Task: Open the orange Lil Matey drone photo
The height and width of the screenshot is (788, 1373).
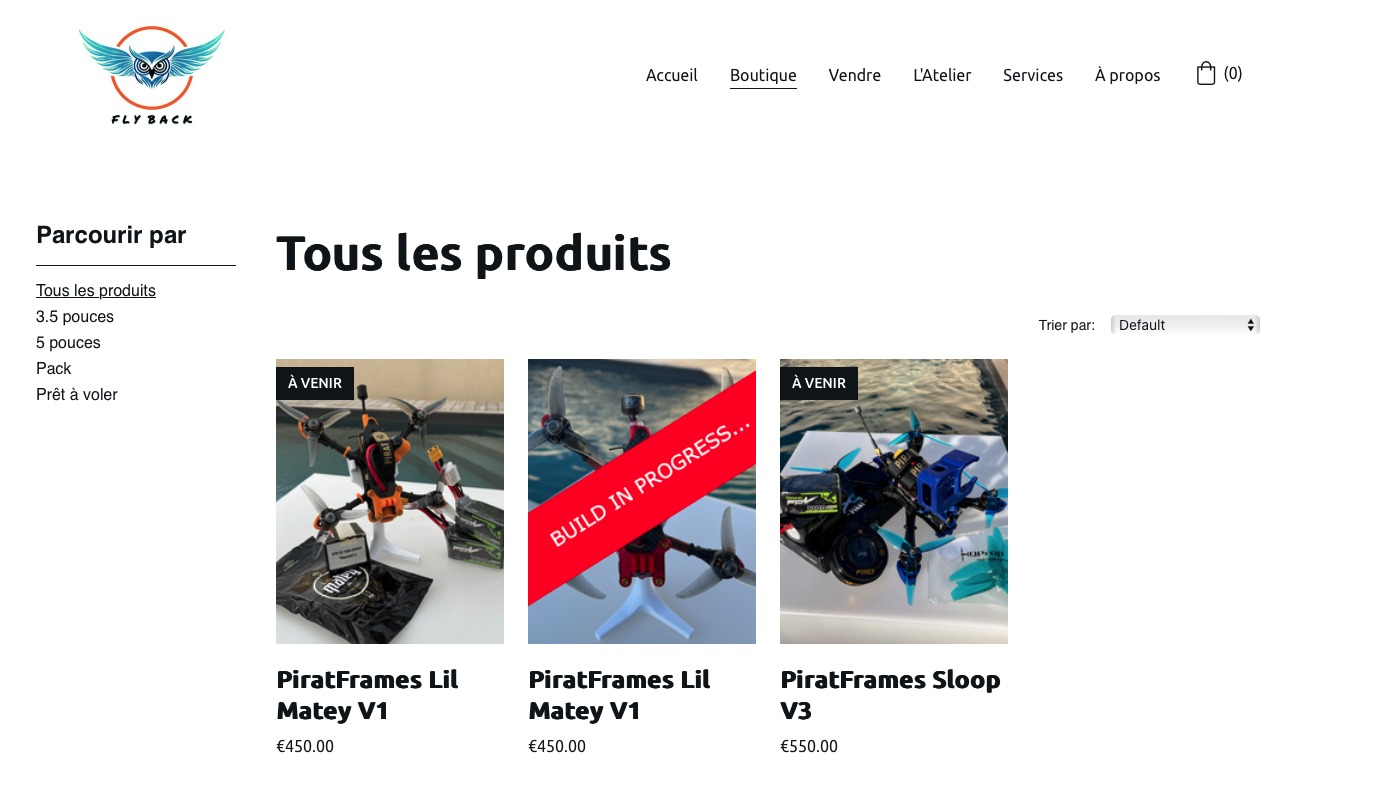Action: pyautogui.click(x=390, y=501)
